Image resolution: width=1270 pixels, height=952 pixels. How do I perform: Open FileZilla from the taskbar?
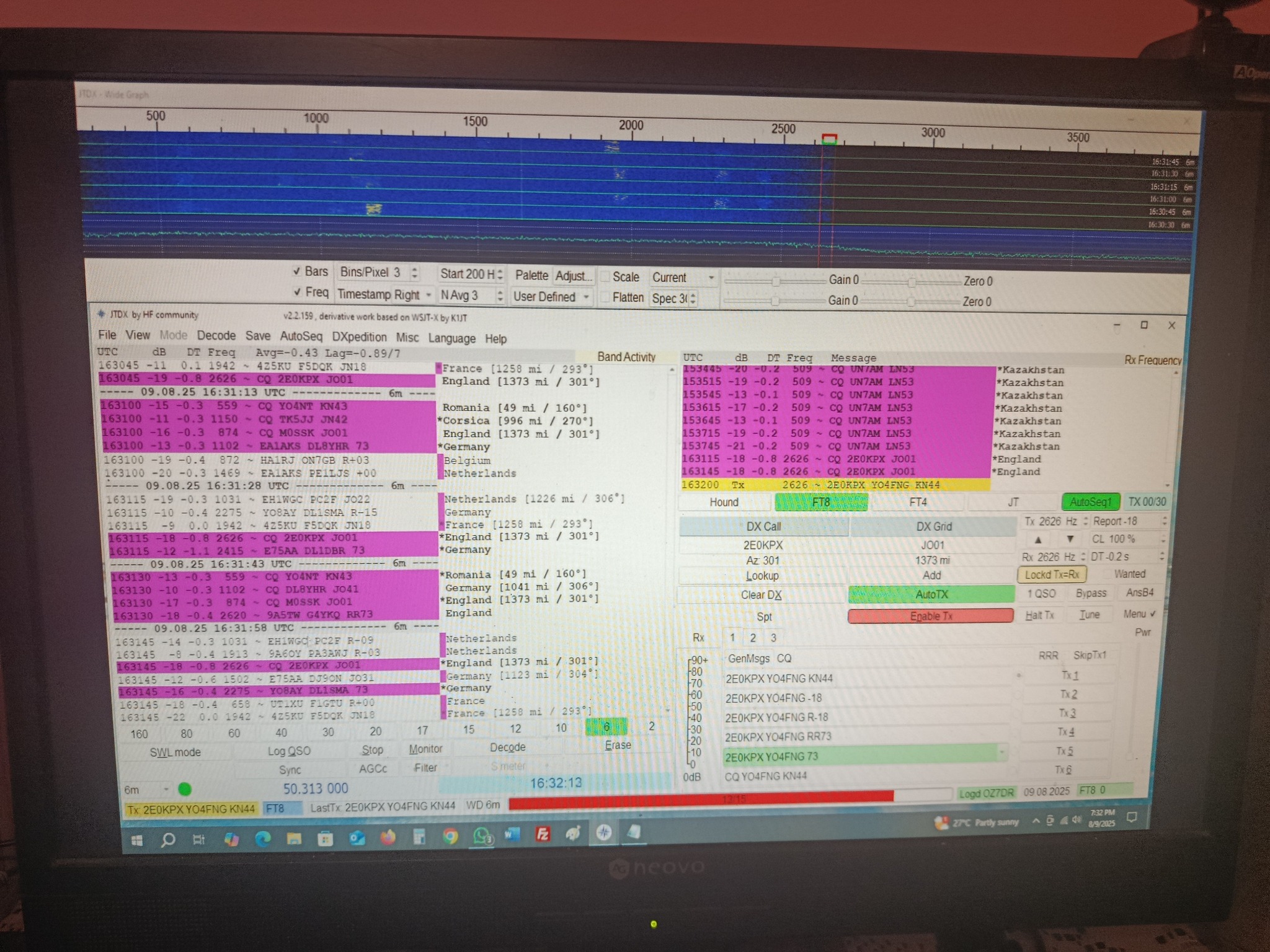click(543, 834)
